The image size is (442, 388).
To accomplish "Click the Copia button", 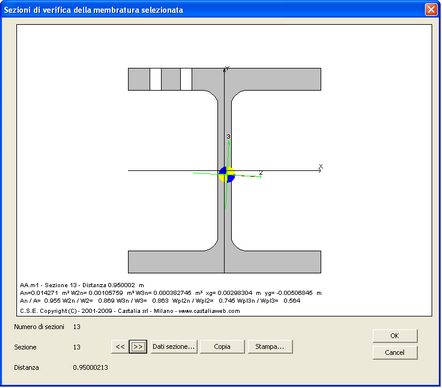I will tap(222, 347).
